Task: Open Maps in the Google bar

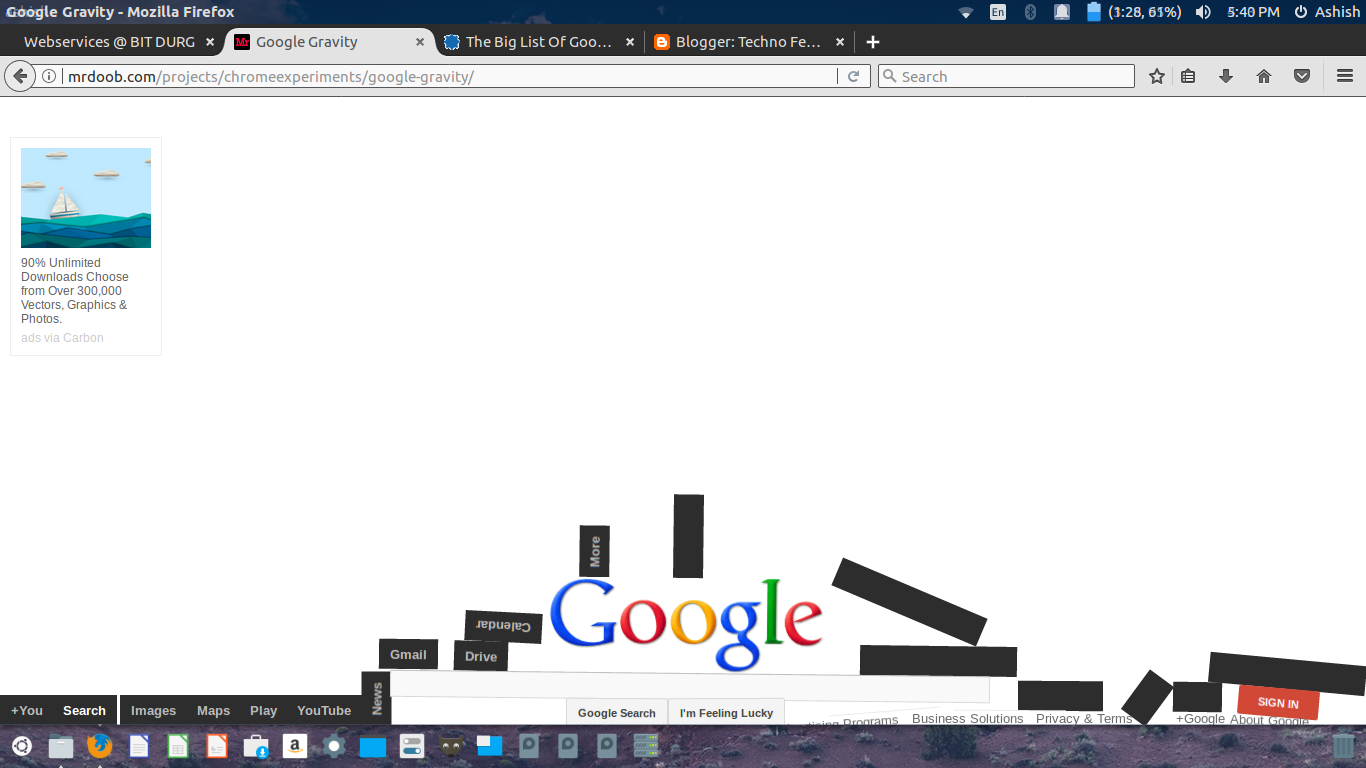Action: pyautogui.click(x=213, y=710)
